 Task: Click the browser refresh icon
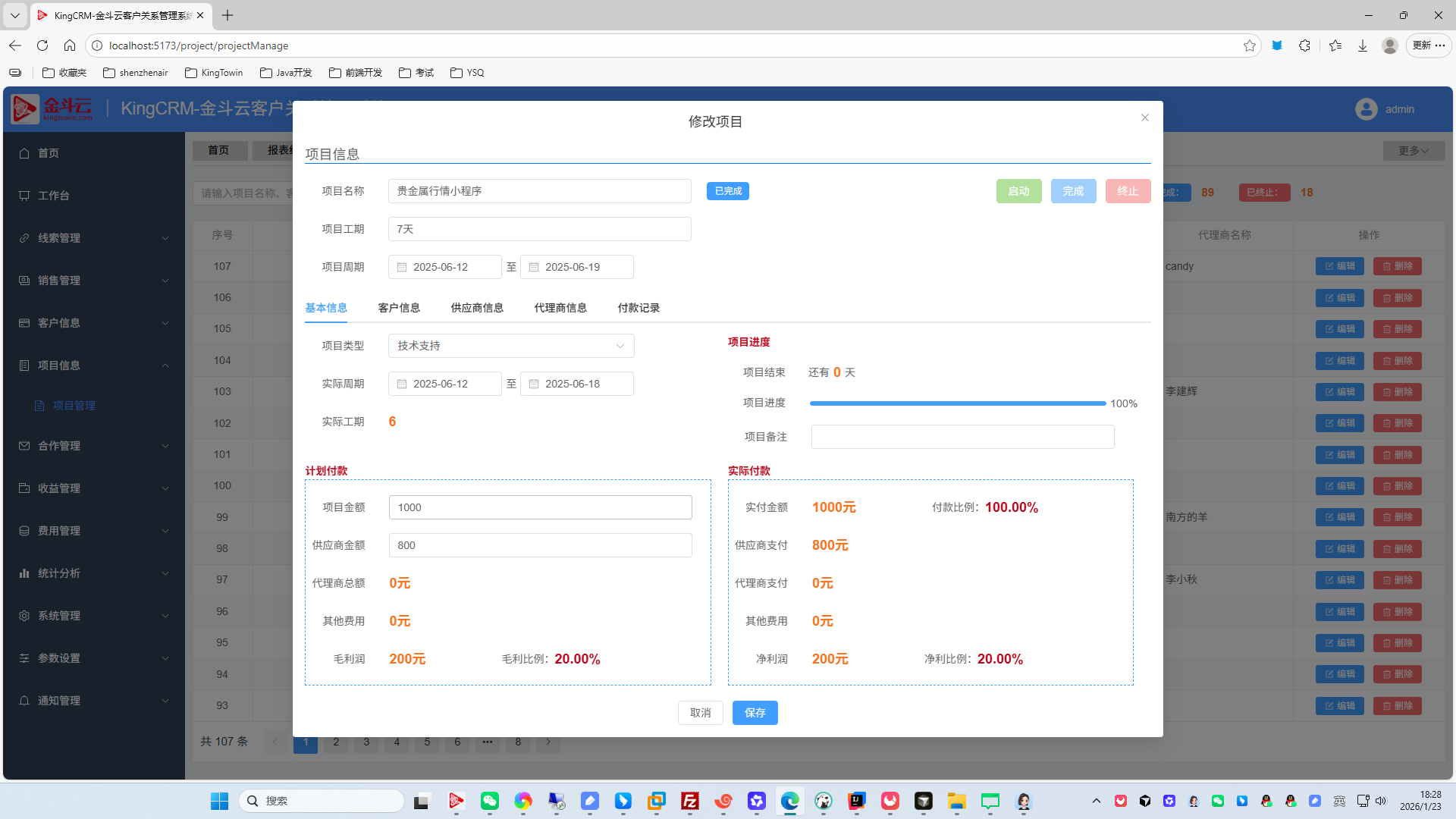(42, 45)
